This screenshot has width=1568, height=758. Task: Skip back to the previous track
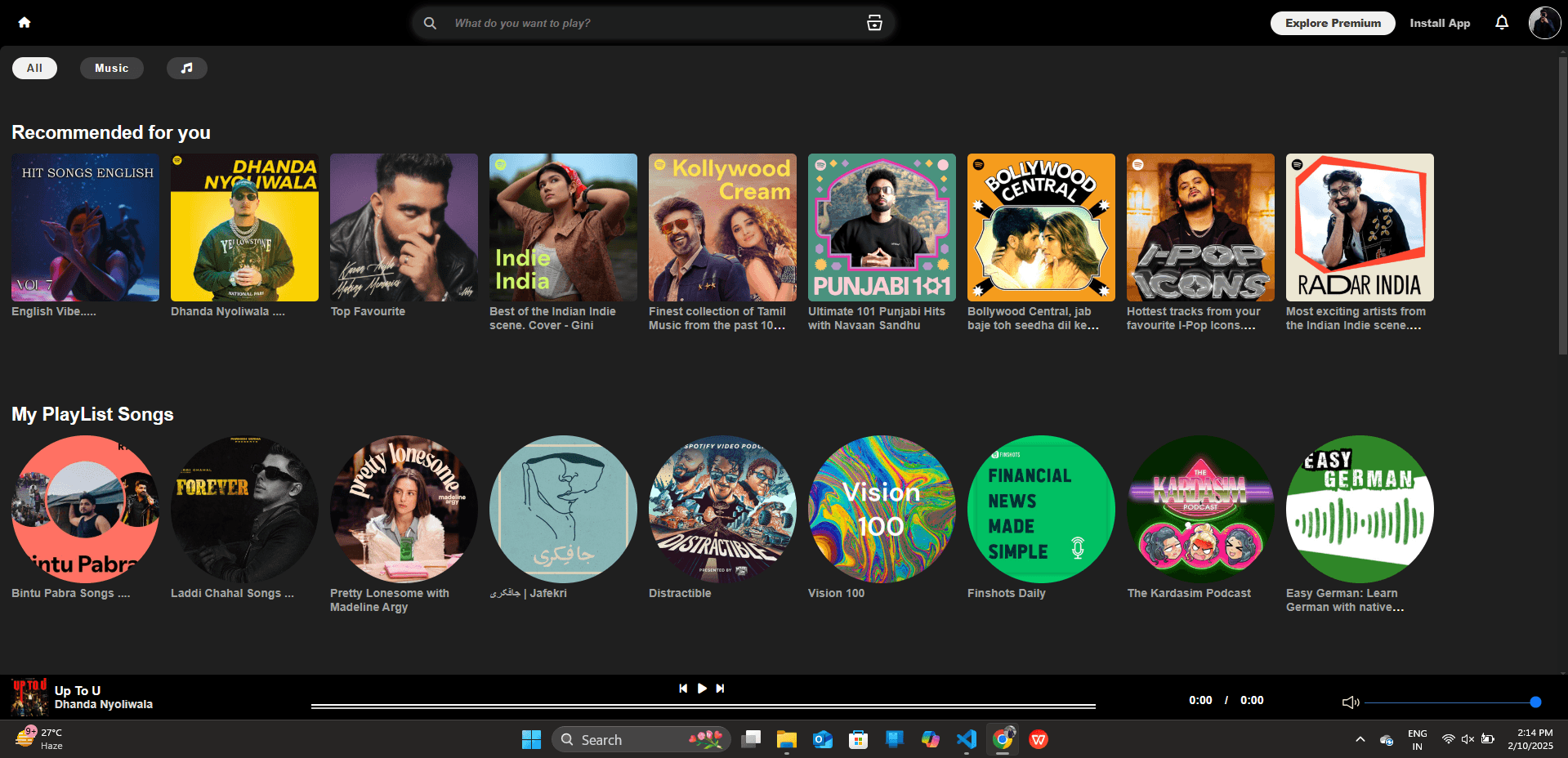(x=683, y=689)
